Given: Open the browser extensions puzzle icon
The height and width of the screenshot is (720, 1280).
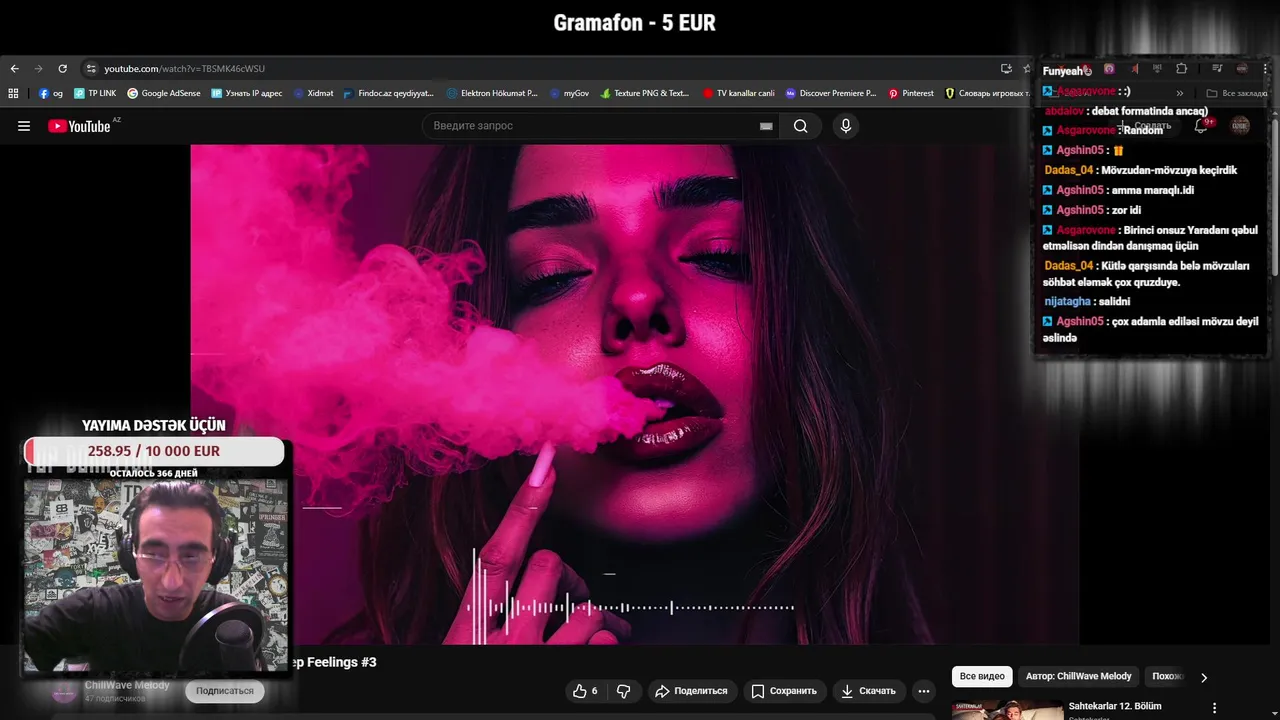Looking at the screenshot, I should (1181, 69).
